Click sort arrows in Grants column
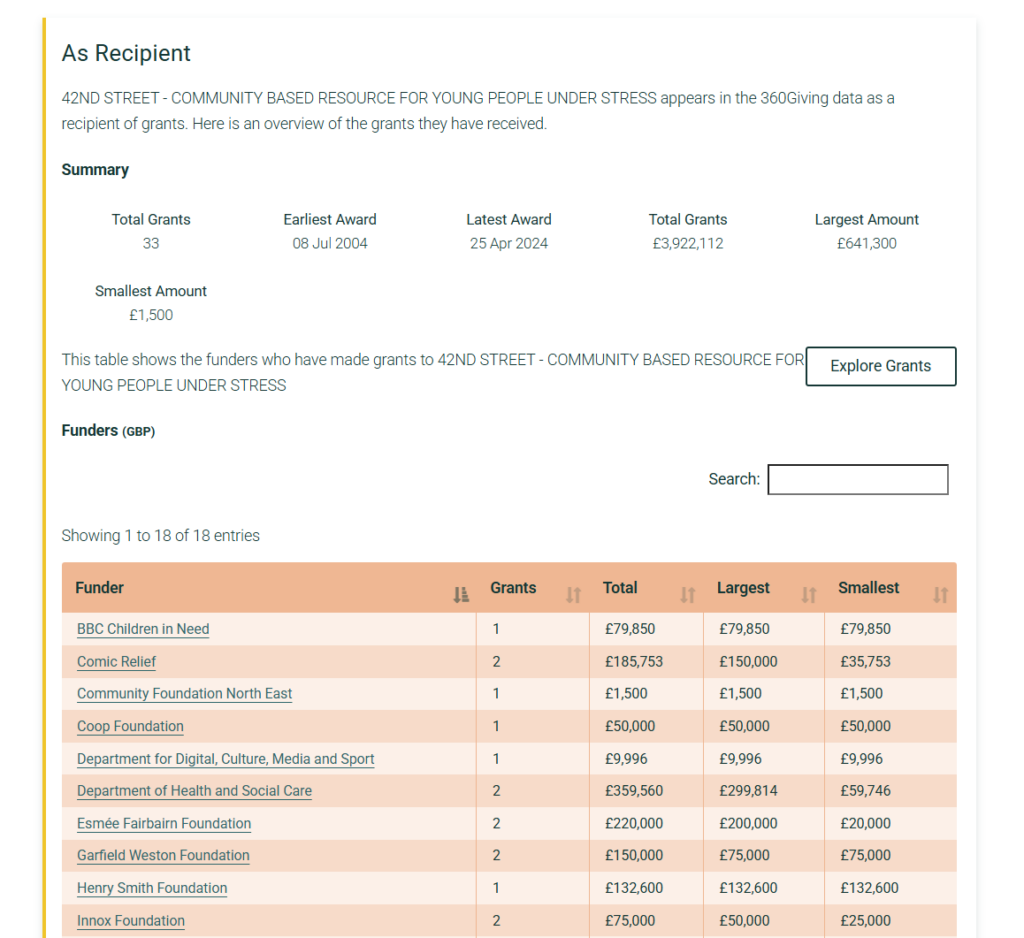Screen dimensions: 1024x938 (x=573, y=595)
